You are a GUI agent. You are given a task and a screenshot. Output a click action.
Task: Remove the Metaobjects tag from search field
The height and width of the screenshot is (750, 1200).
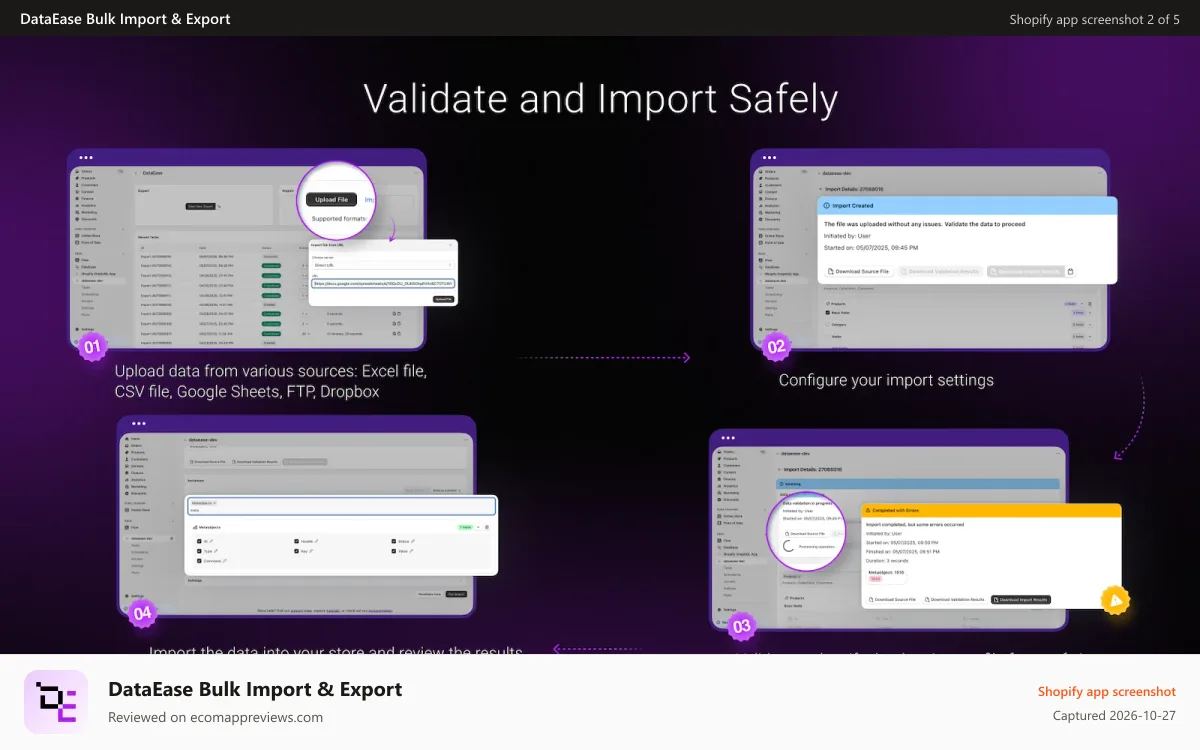214,503
